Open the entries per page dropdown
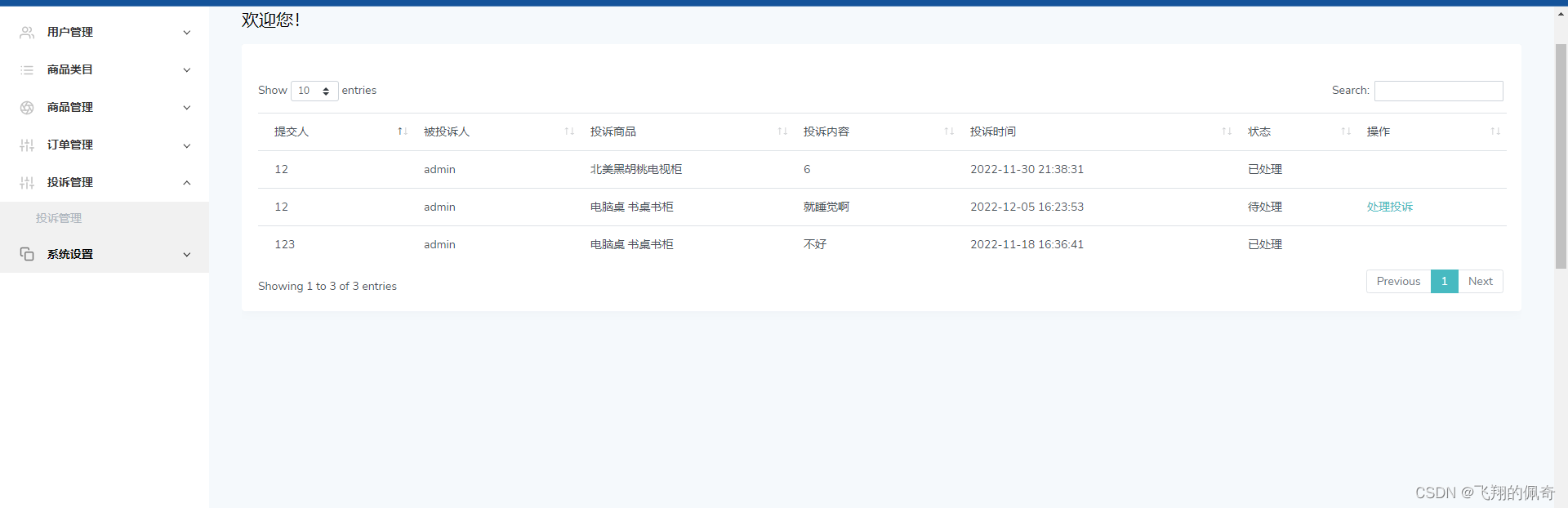 pyautogui.click(x=314, y=91)
